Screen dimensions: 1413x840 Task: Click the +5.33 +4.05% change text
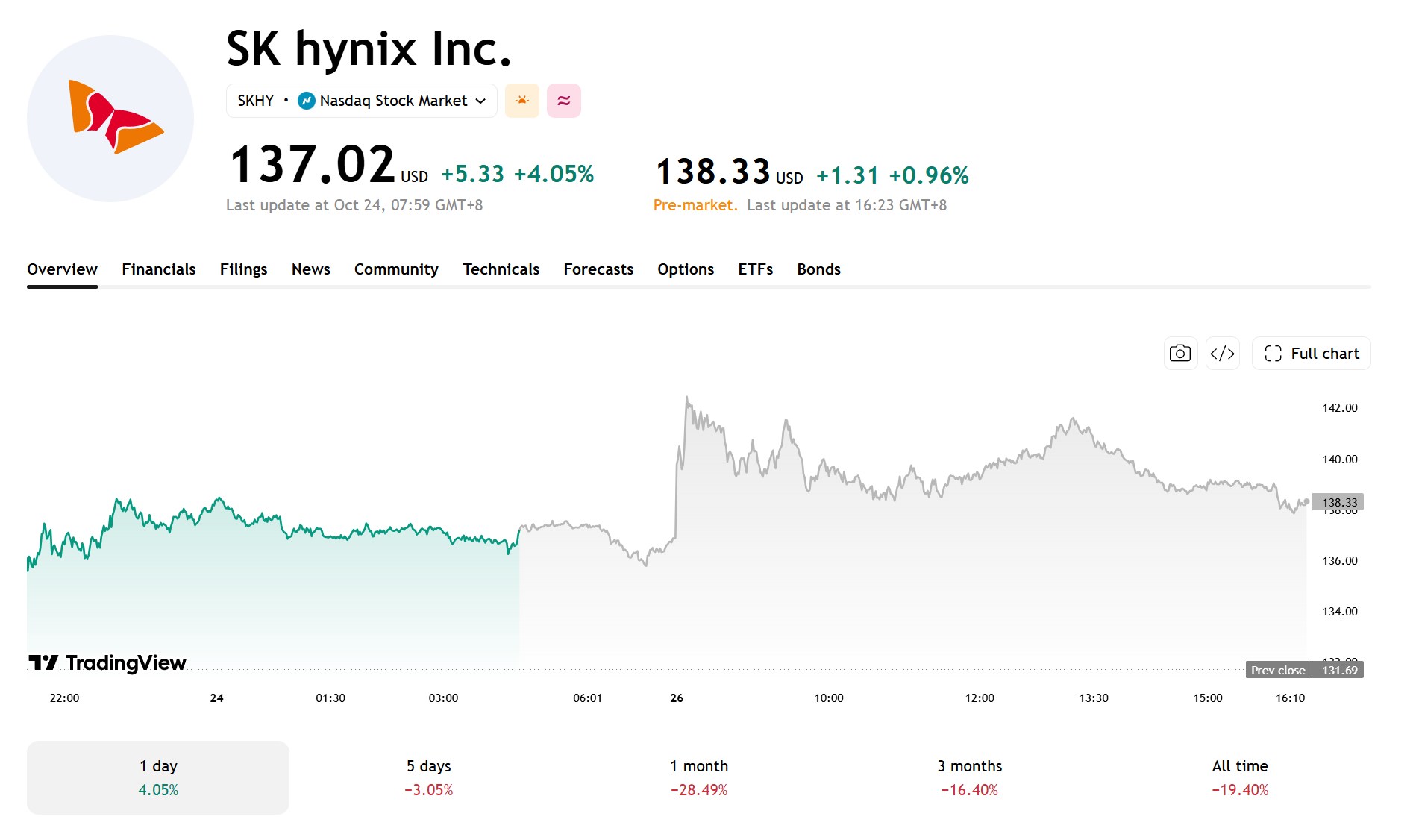(x=517, y=174)
